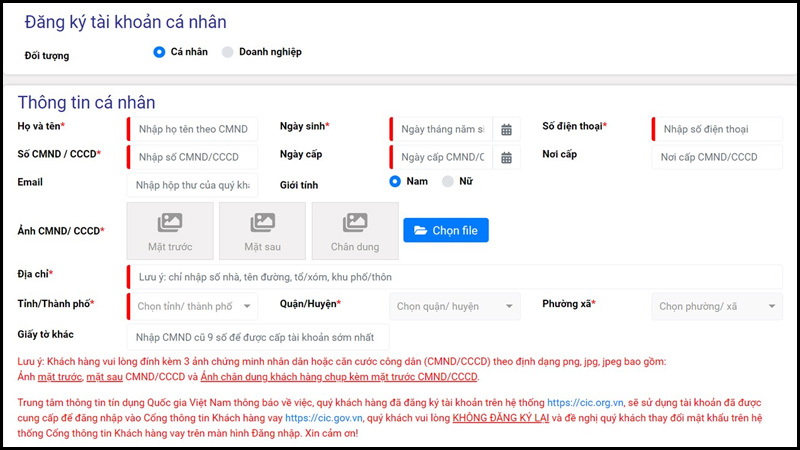Click the Mặt sau image upload box

pos(262,231)
